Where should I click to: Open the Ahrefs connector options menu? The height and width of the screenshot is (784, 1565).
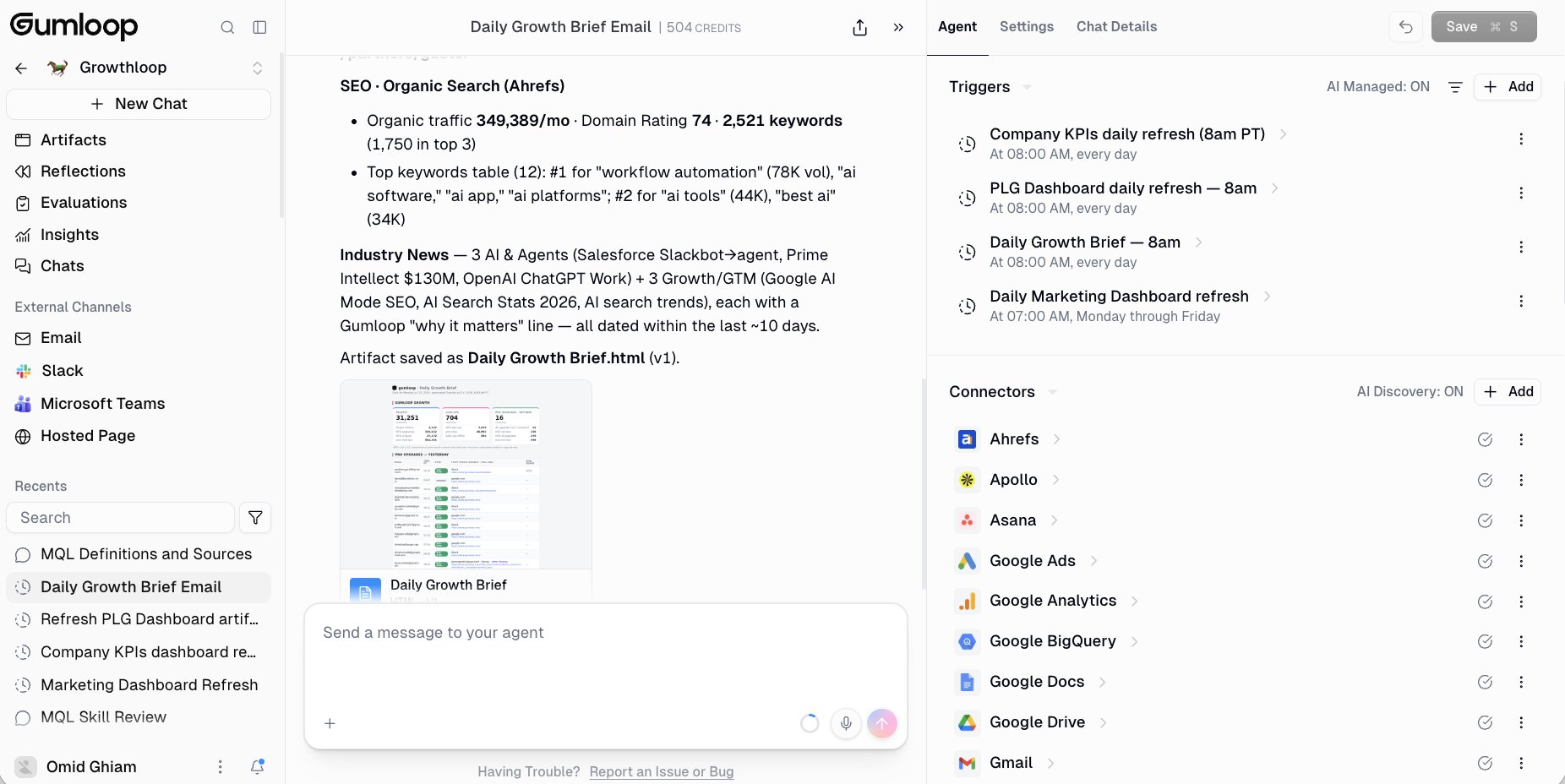click(1521, 439)
